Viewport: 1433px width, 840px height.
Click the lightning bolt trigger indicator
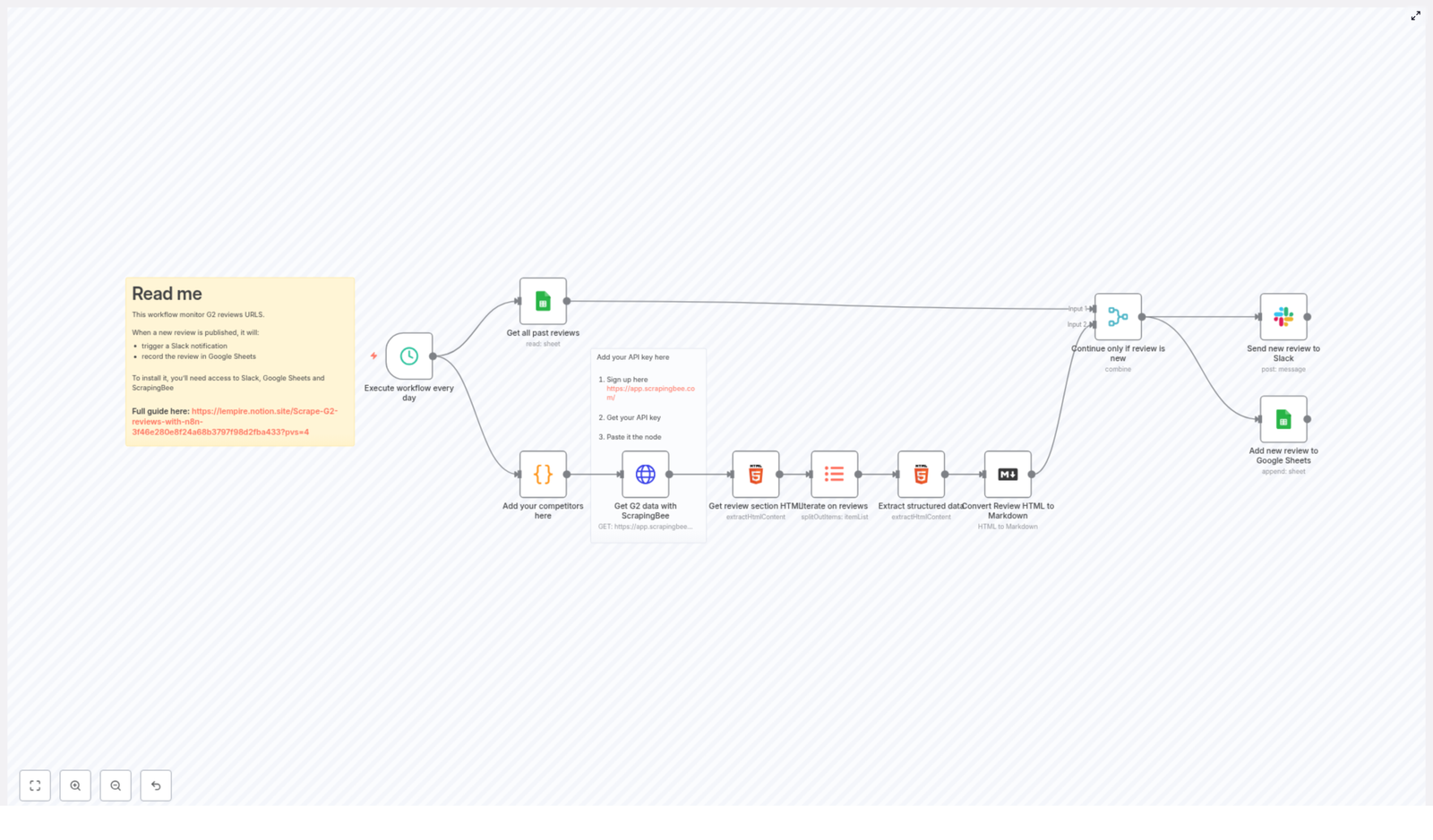[373, 355]
